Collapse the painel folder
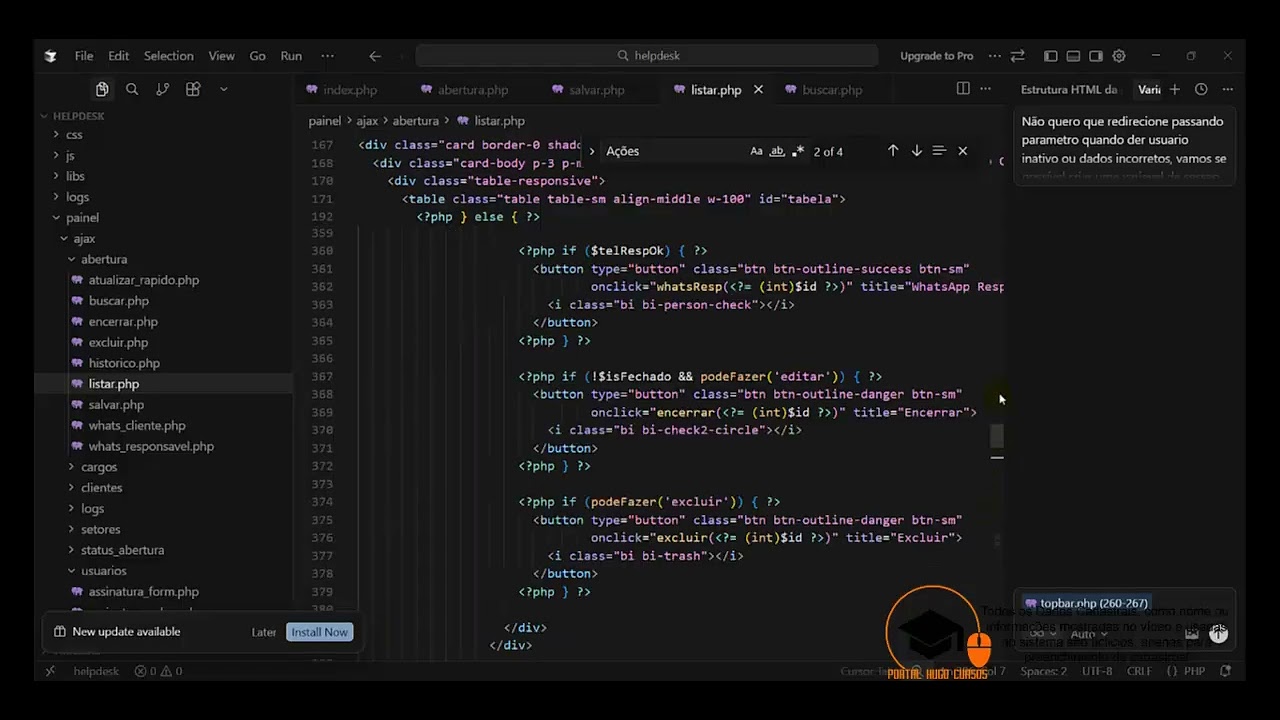Viewport: 1280px width, 720px height. pyautogui.click(x=82, y=218)
